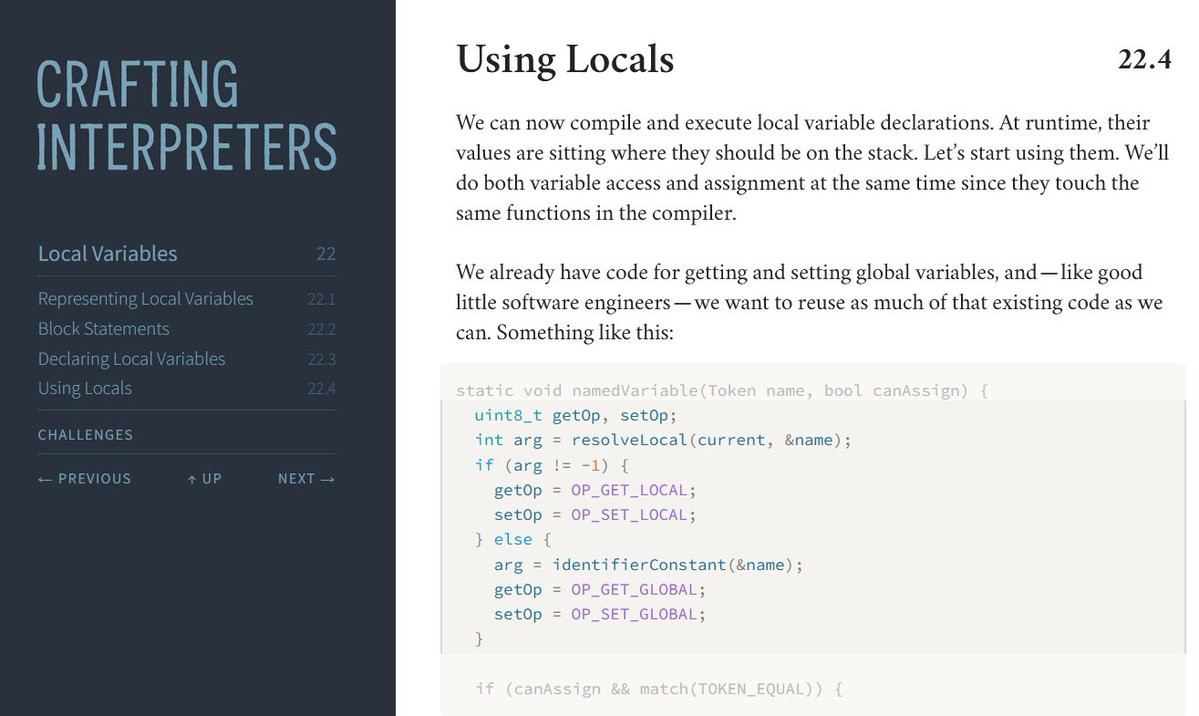Viewport: 1199px width, 716px height.
Task: Open the Local Variables chapter heading link
Action: (x=108, y=253)
